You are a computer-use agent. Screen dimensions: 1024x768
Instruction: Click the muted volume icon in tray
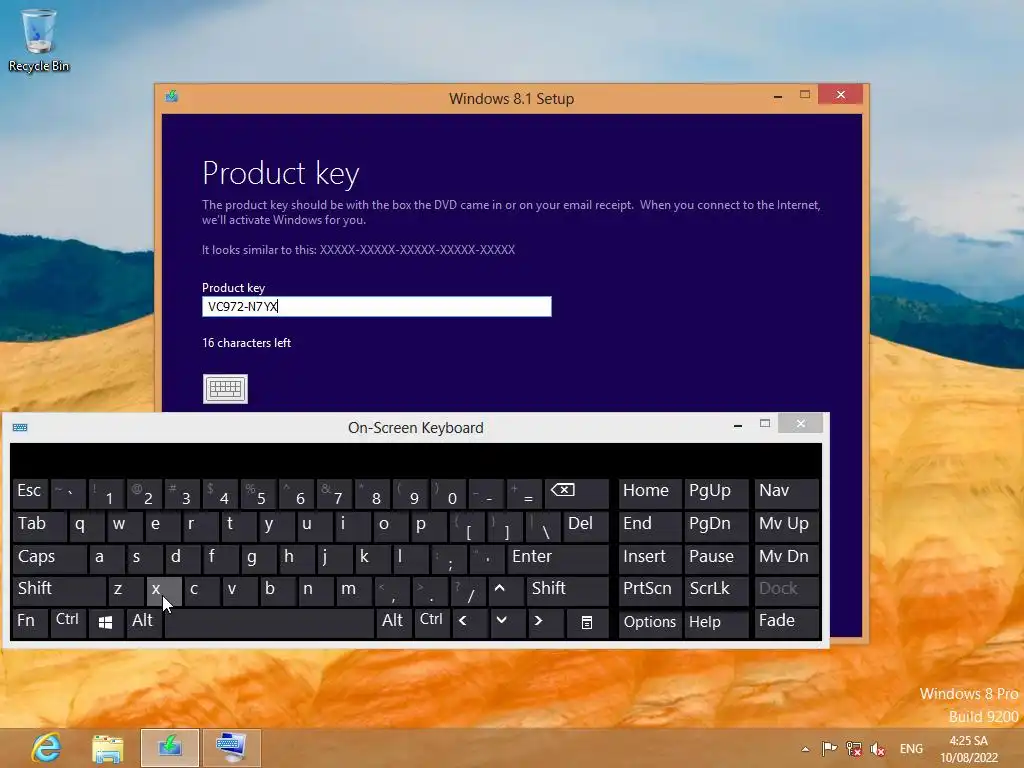tap(878, 749)
